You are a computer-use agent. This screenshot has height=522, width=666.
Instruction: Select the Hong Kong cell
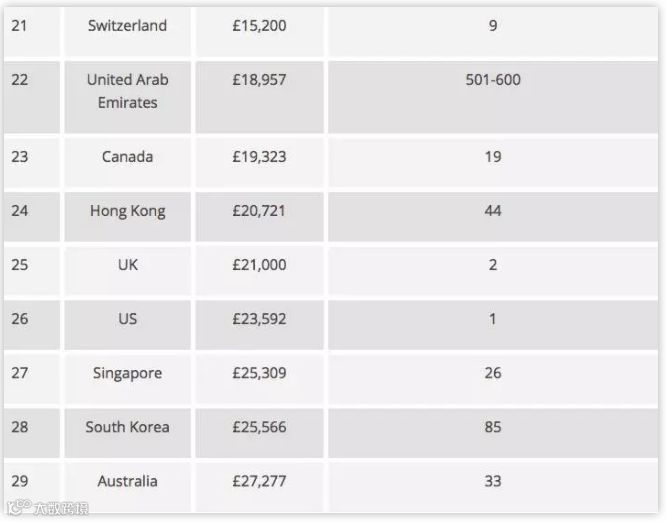127,217
